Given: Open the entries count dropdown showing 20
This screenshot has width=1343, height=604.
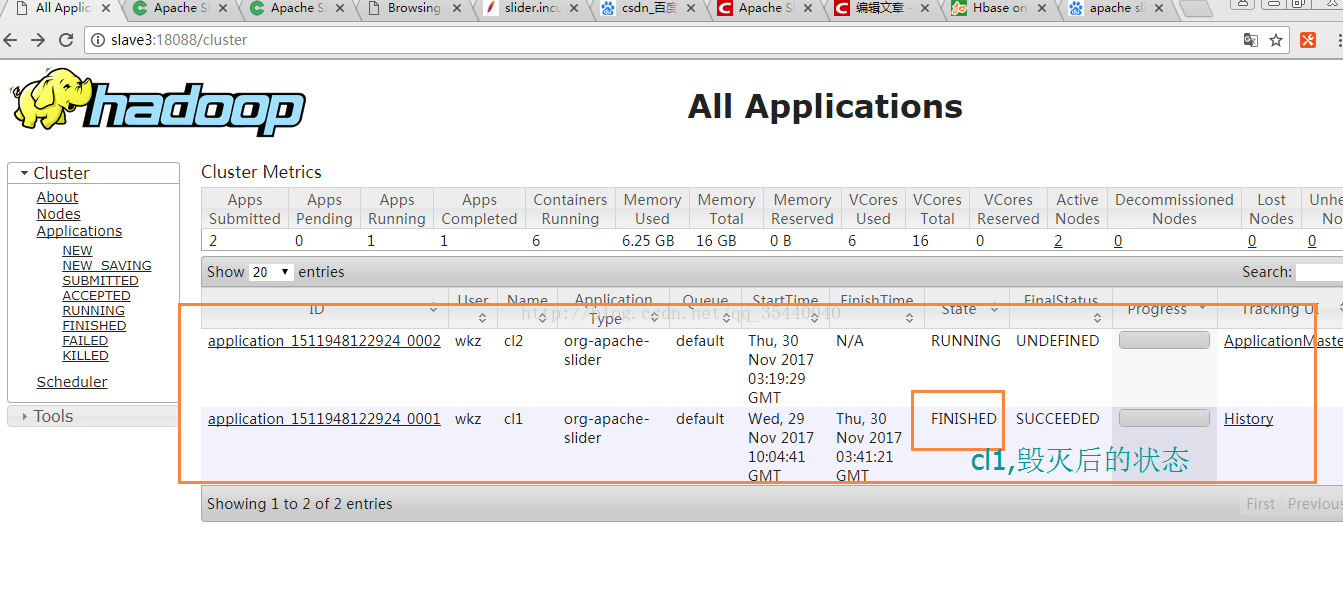Looking at the screenshot, I should pyautogui.click(x=271, y=272).
